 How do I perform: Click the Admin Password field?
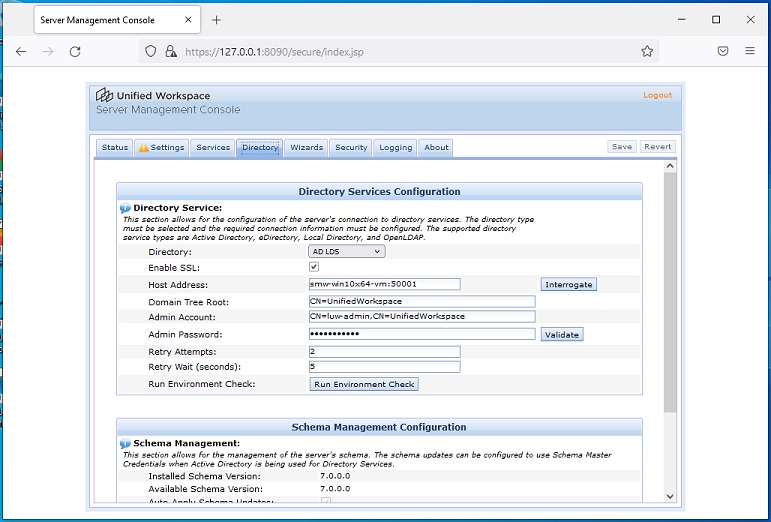[x=422, y=334]
